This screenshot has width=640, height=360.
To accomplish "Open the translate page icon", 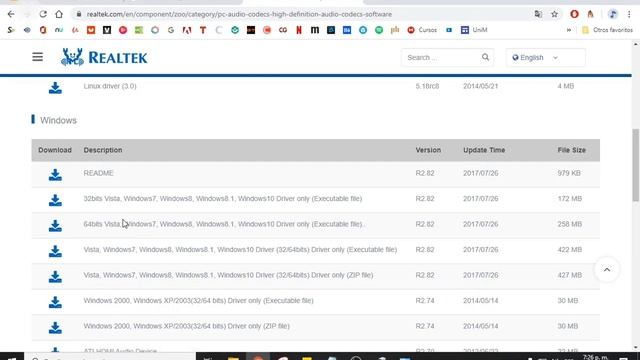I will coord(538,14).
